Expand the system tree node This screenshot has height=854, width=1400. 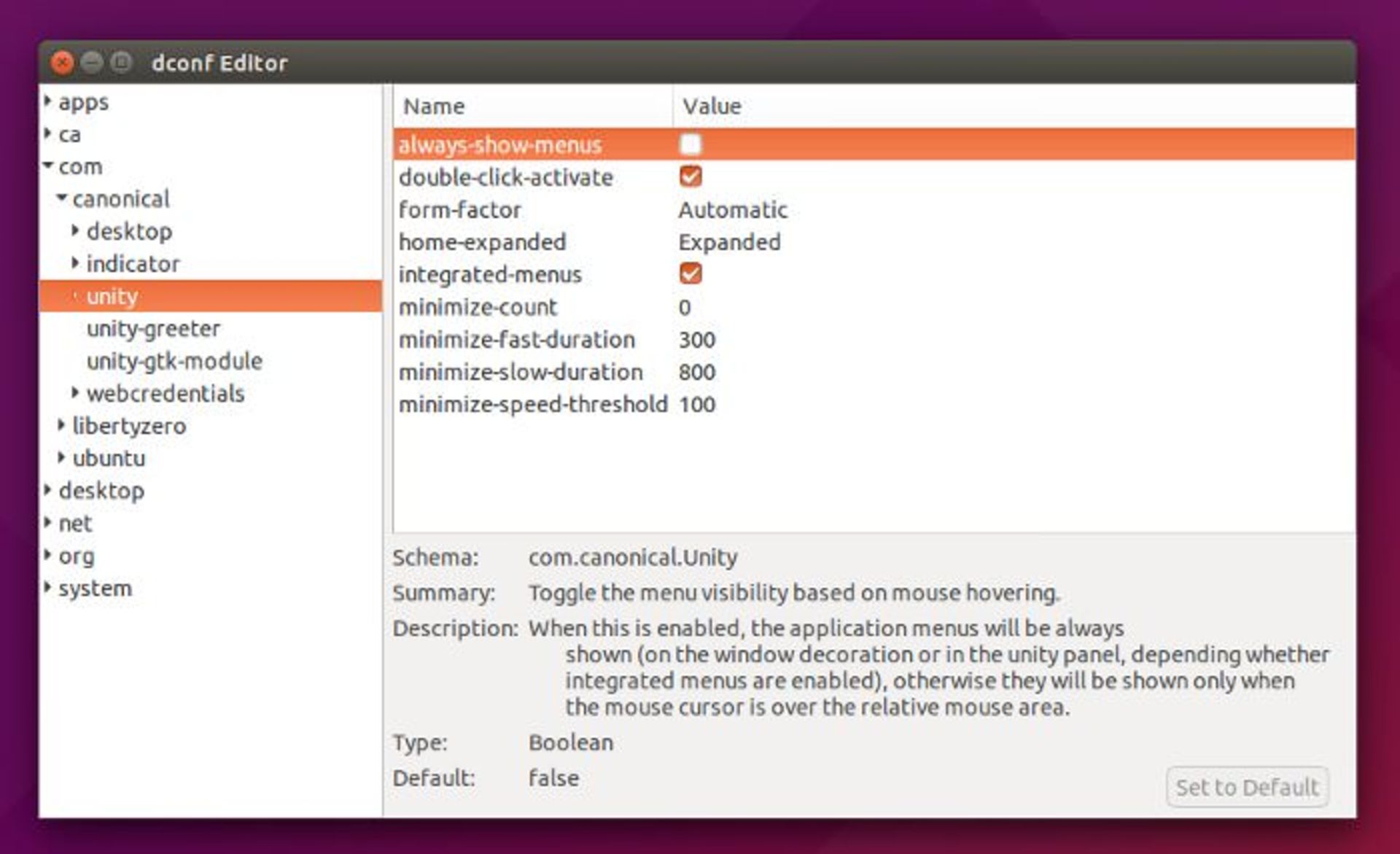(x=47, y=588)
